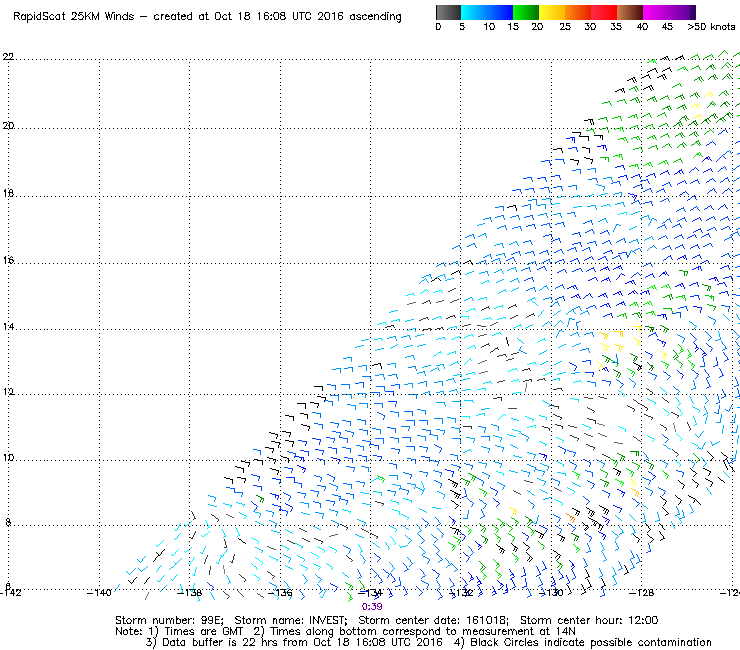Viewport: 740px width, 650px height.
Task: Click longitude label -138 on bottom axis
Action: tap(190, 593)
